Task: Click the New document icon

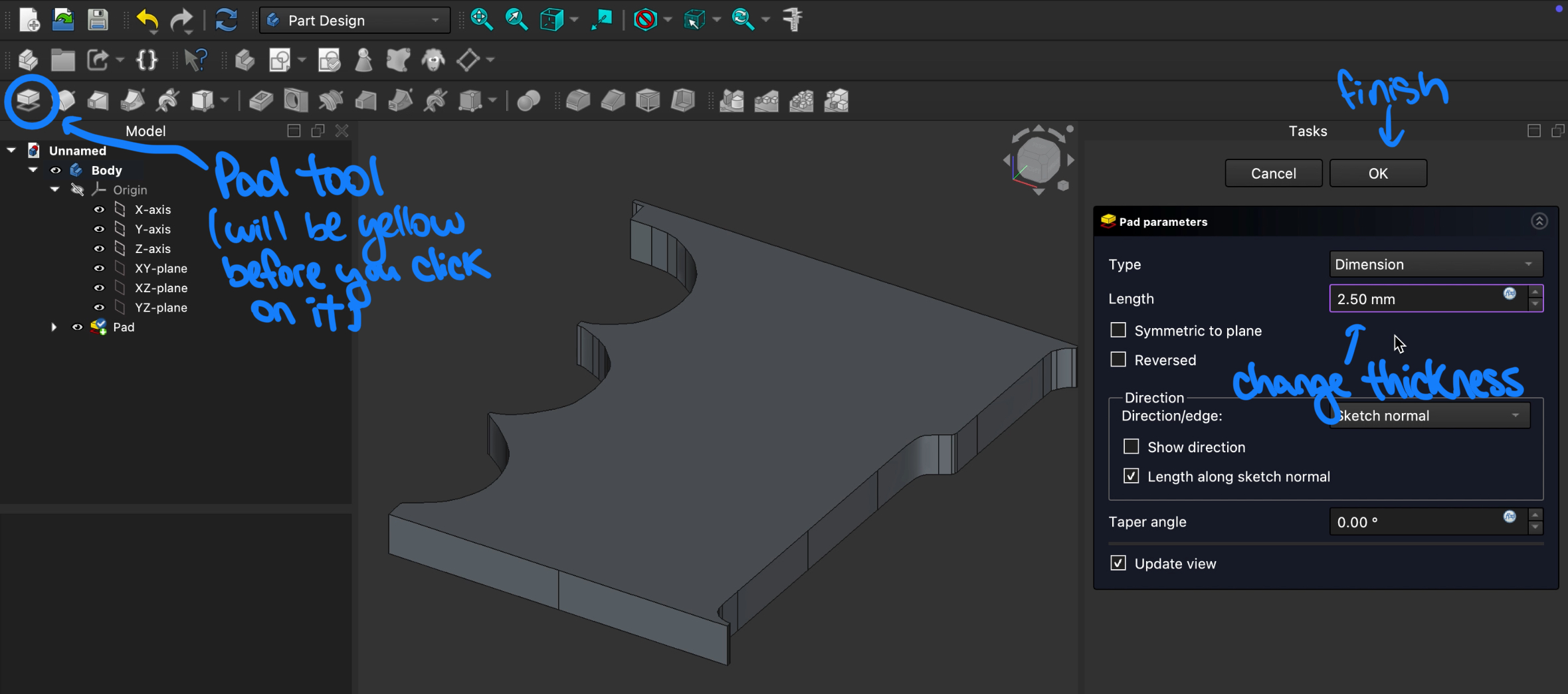Action: coord(29,20)
